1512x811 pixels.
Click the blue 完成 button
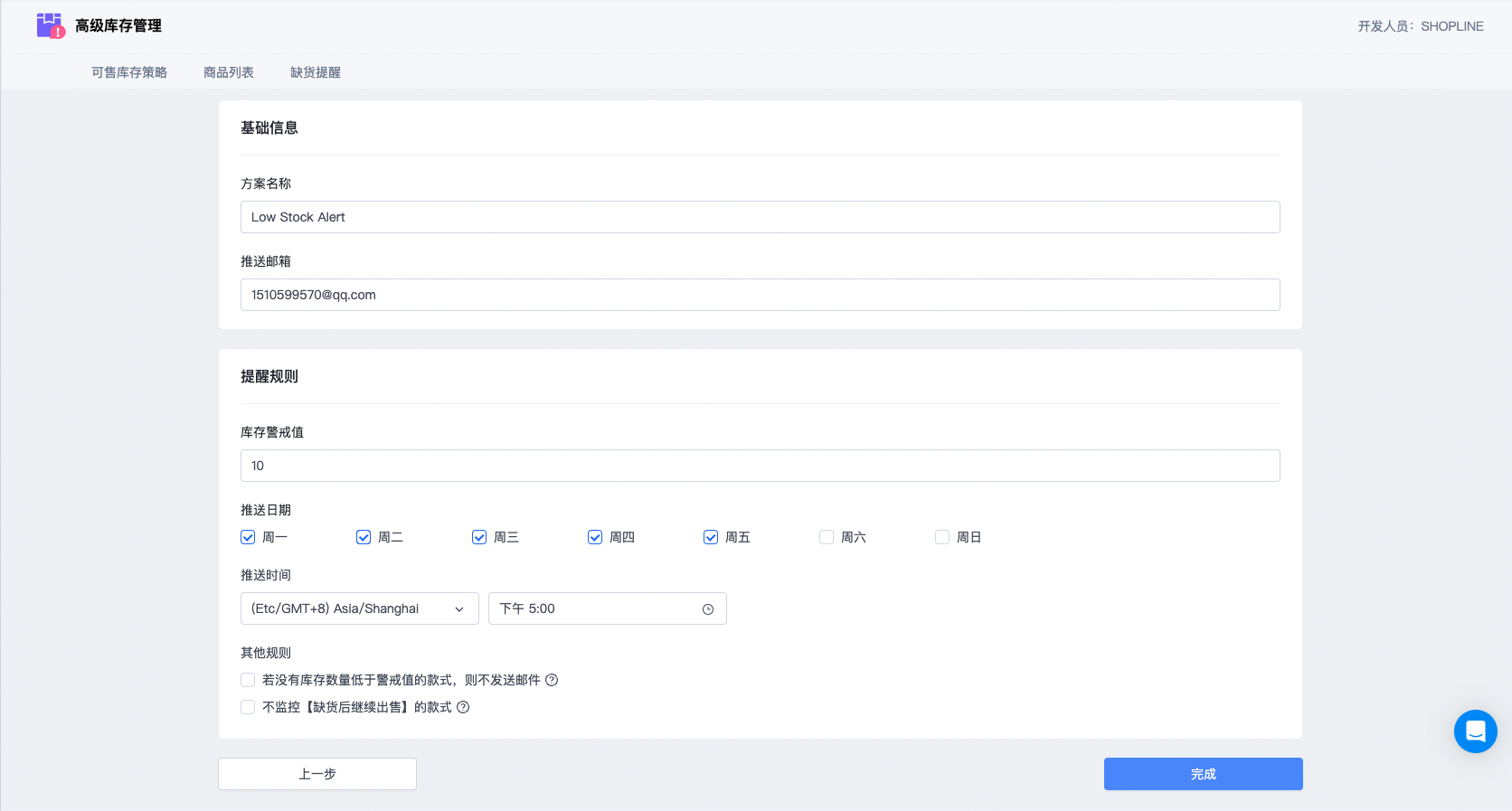click(x=1204, y=774)
